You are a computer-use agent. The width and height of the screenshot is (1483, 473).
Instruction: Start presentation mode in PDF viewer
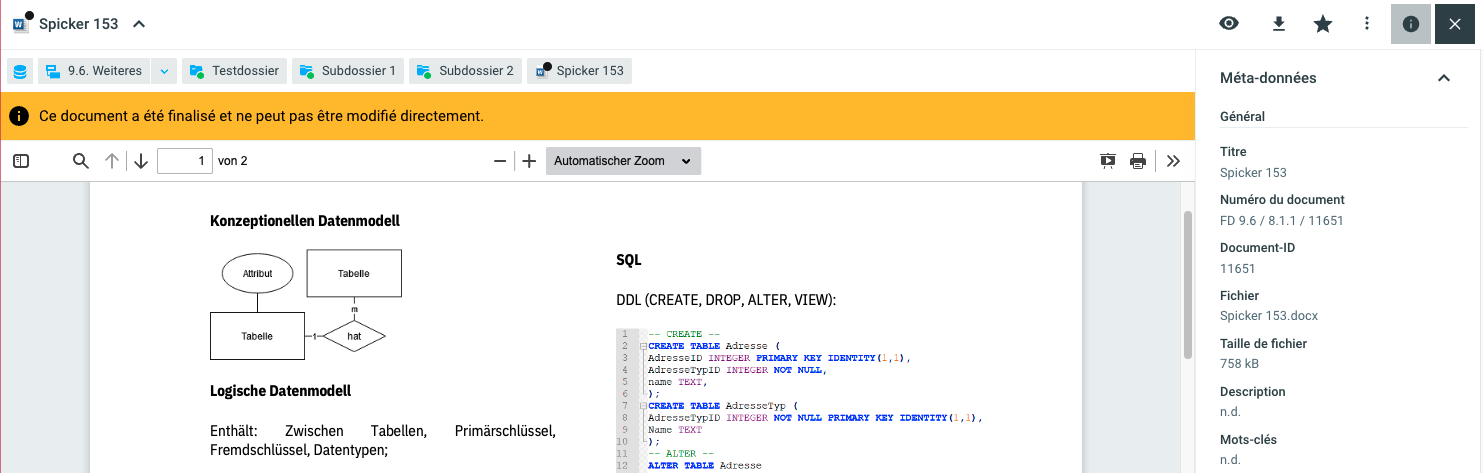[x=1108, y=161]
